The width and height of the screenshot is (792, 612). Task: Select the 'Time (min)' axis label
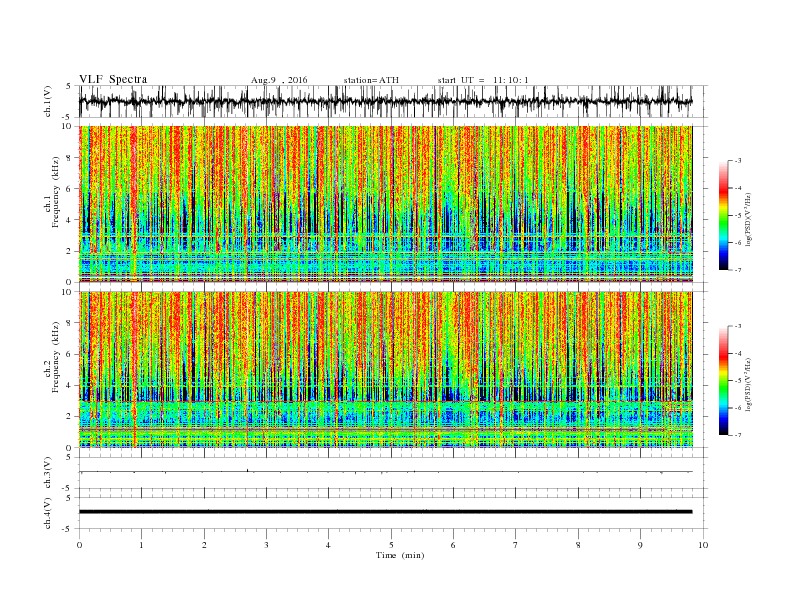coord(400,555)
